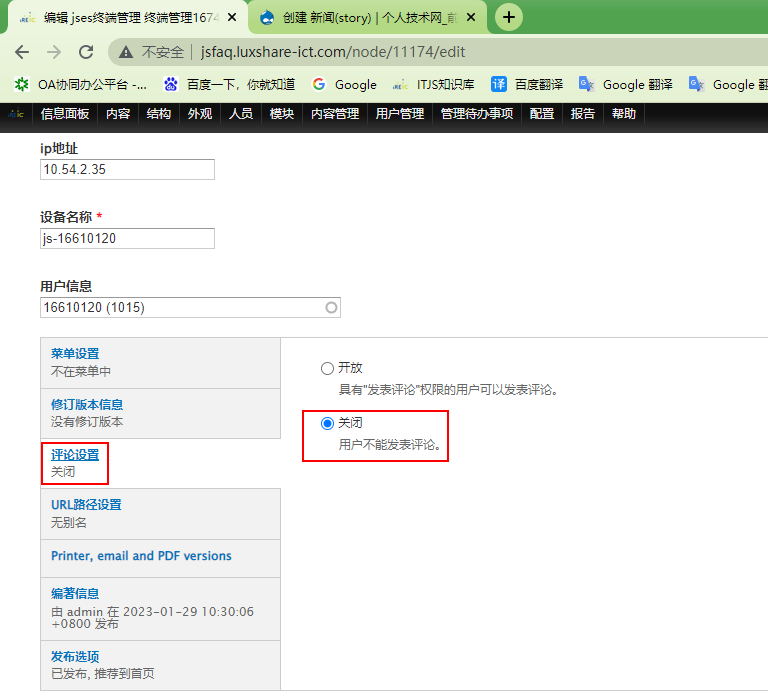Viewport: 768px width, 697px height.
Task: Open the Baidu bookmark
Action: (229, 85)
